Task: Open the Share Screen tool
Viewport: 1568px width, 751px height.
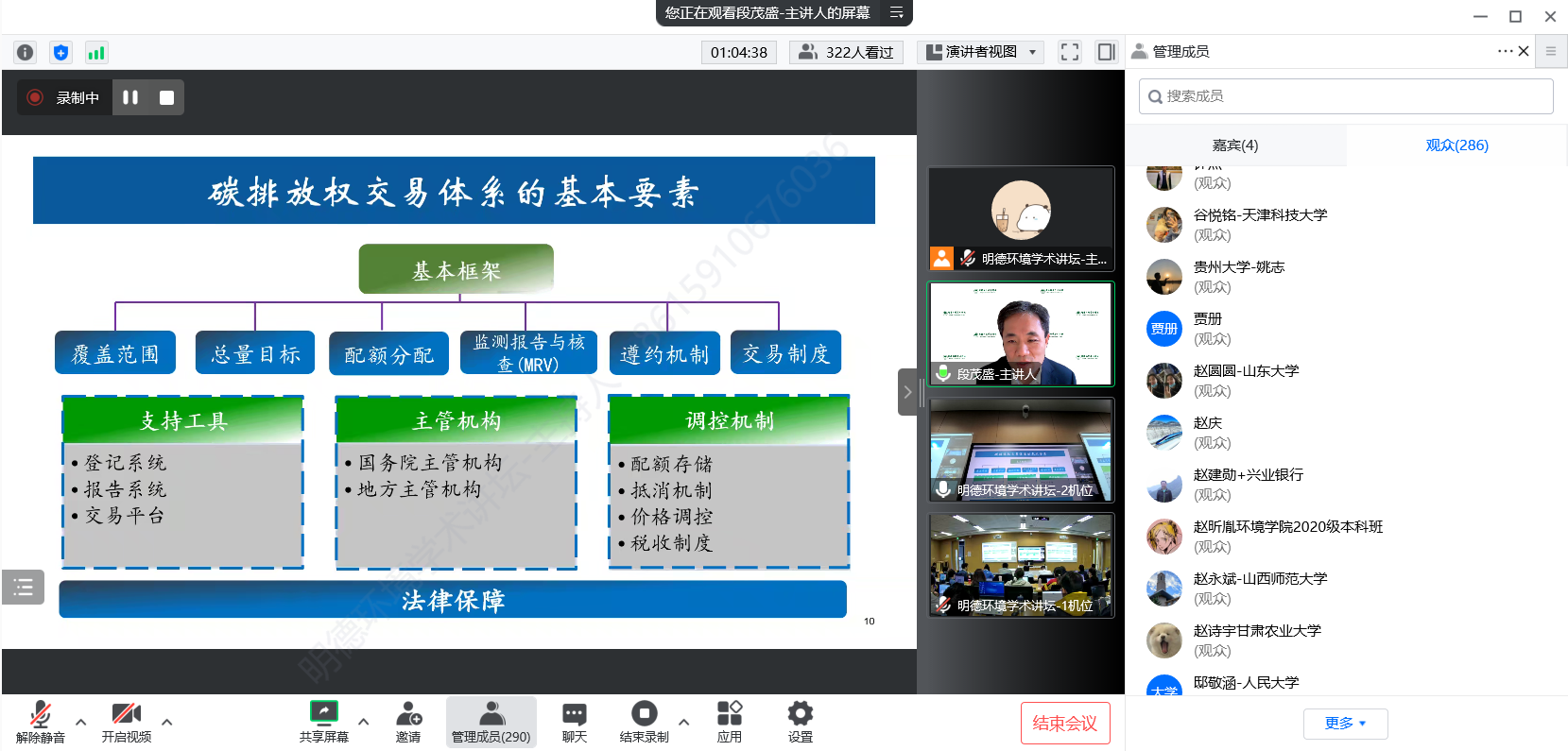Action: pos(323,722)
